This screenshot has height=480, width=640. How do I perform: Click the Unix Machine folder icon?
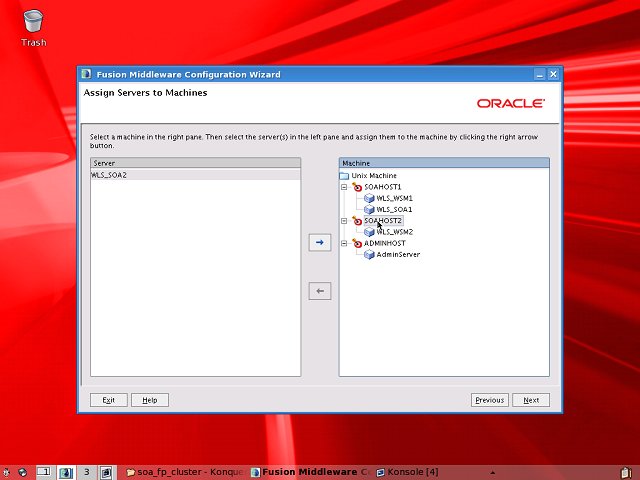[x=344, y=176]
